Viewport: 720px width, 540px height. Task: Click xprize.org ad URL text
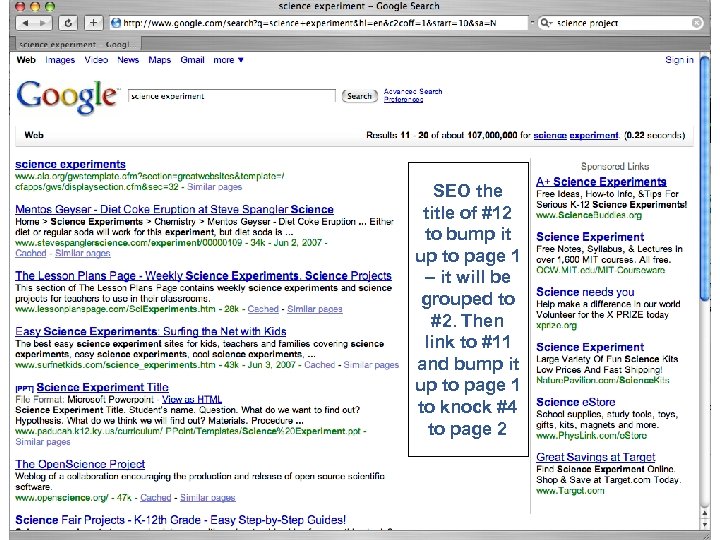coord(556,326)
